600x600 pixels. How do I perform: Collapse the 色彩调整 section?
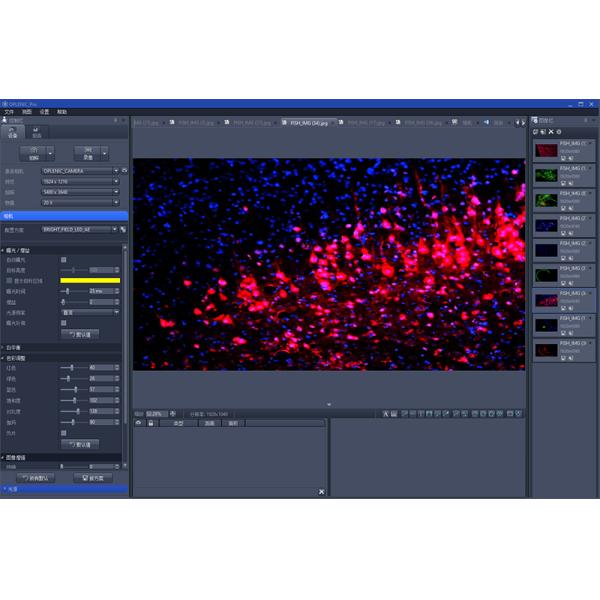coord(3,358)
